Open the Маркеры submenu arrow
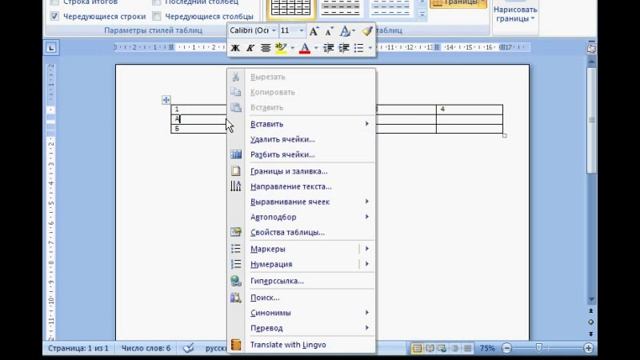The width and height of the screenshot is (640, 360). coord(367,249)
